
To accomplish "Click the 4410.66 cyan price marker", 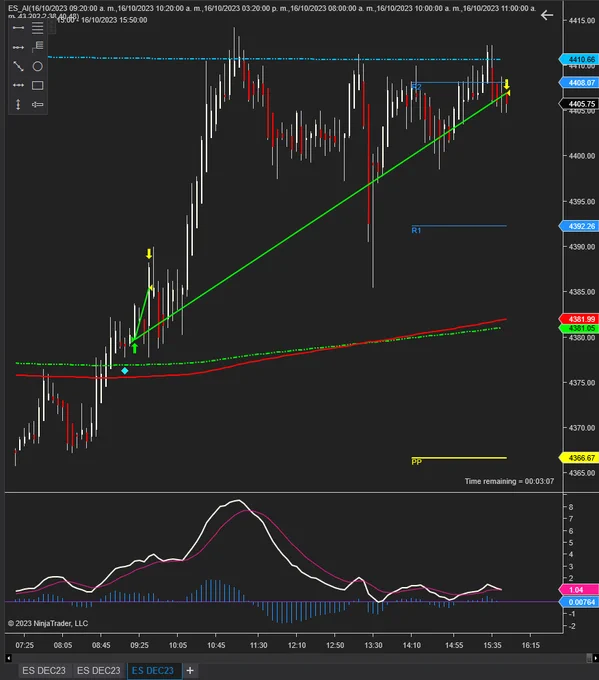I will 579,59.
